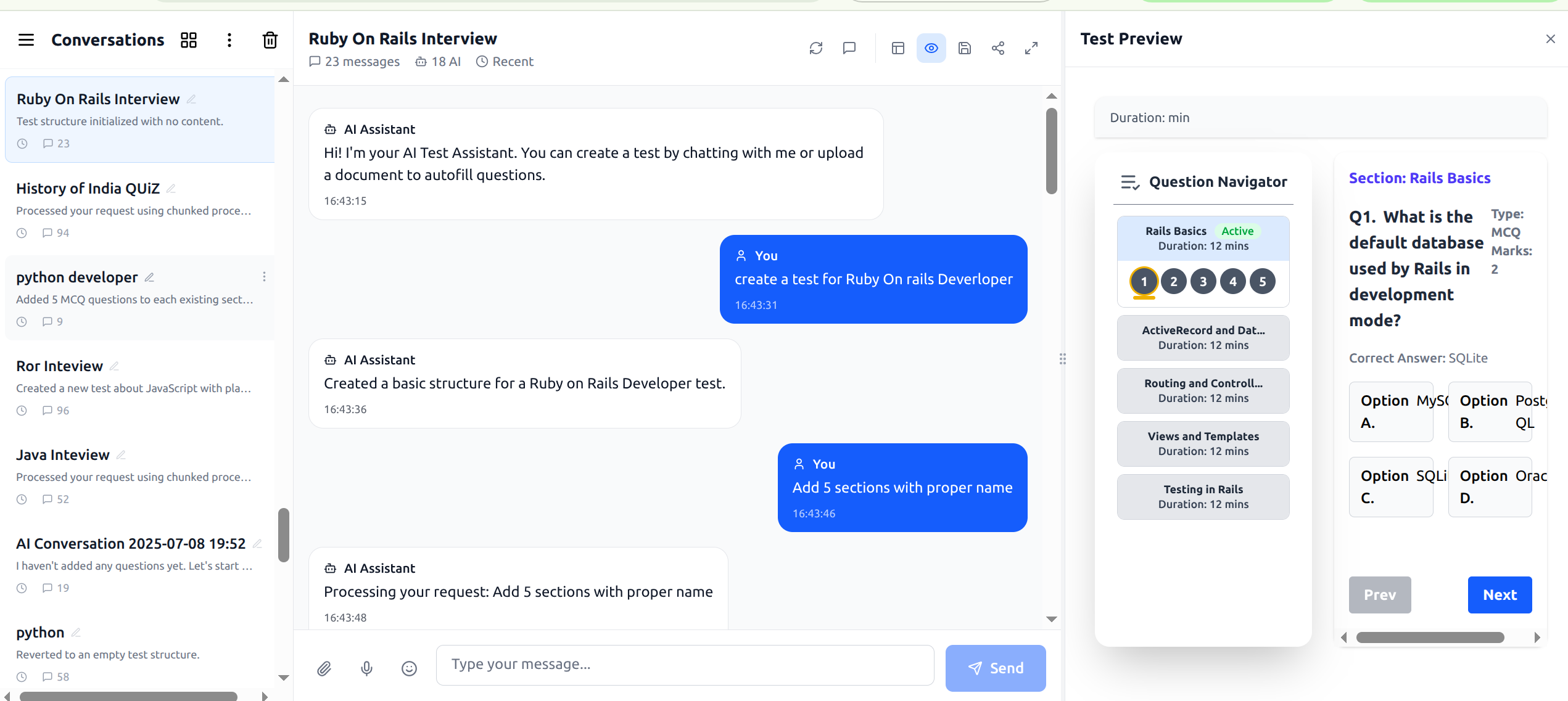Switch to grid view of conversations
The width and height of the screenshot is (1568, 701).
click(x=189, y=40)
